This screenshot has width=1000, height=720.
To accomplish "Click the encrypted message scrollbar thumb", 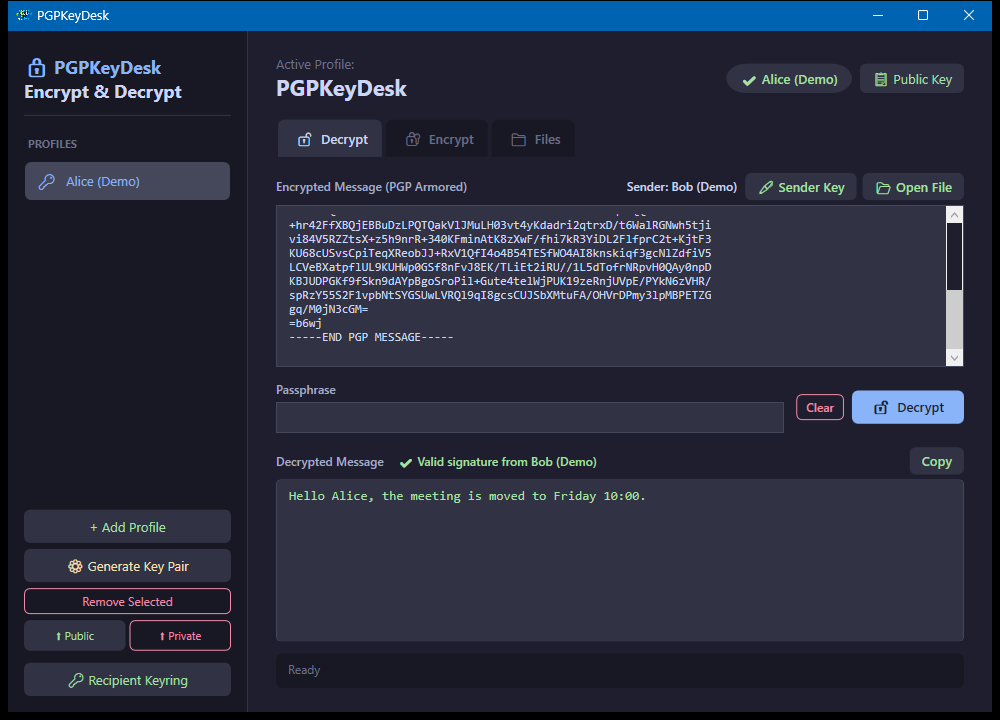I will (x=955, y=256).
